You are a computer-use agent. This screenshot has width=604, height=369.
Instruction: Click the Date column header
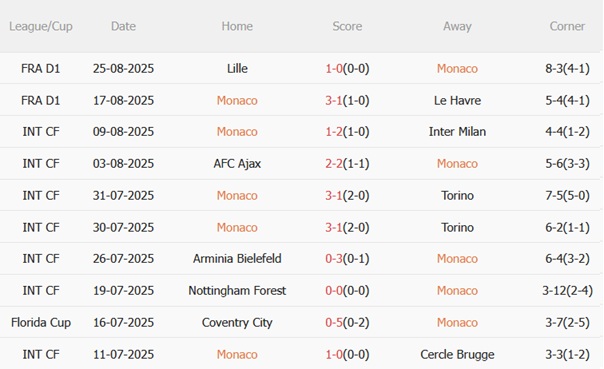[123, 26]
